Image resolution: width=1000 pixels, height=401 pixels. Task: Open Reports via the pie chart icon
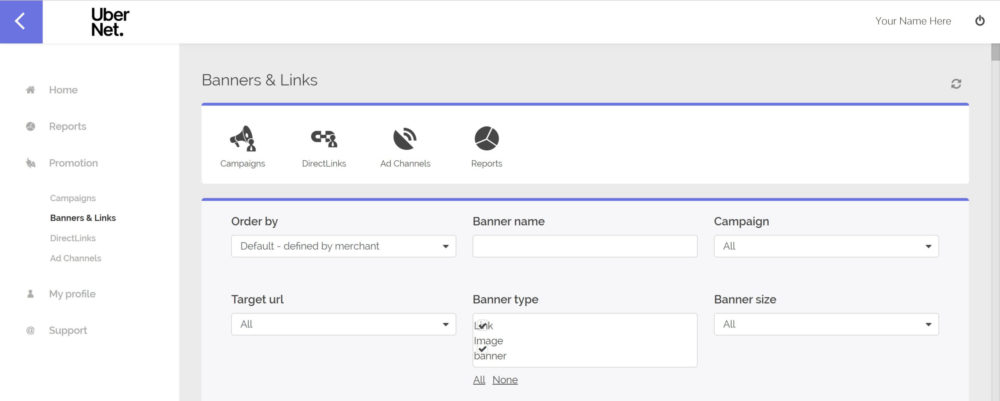pyautogui.click(x=486, y=139)
